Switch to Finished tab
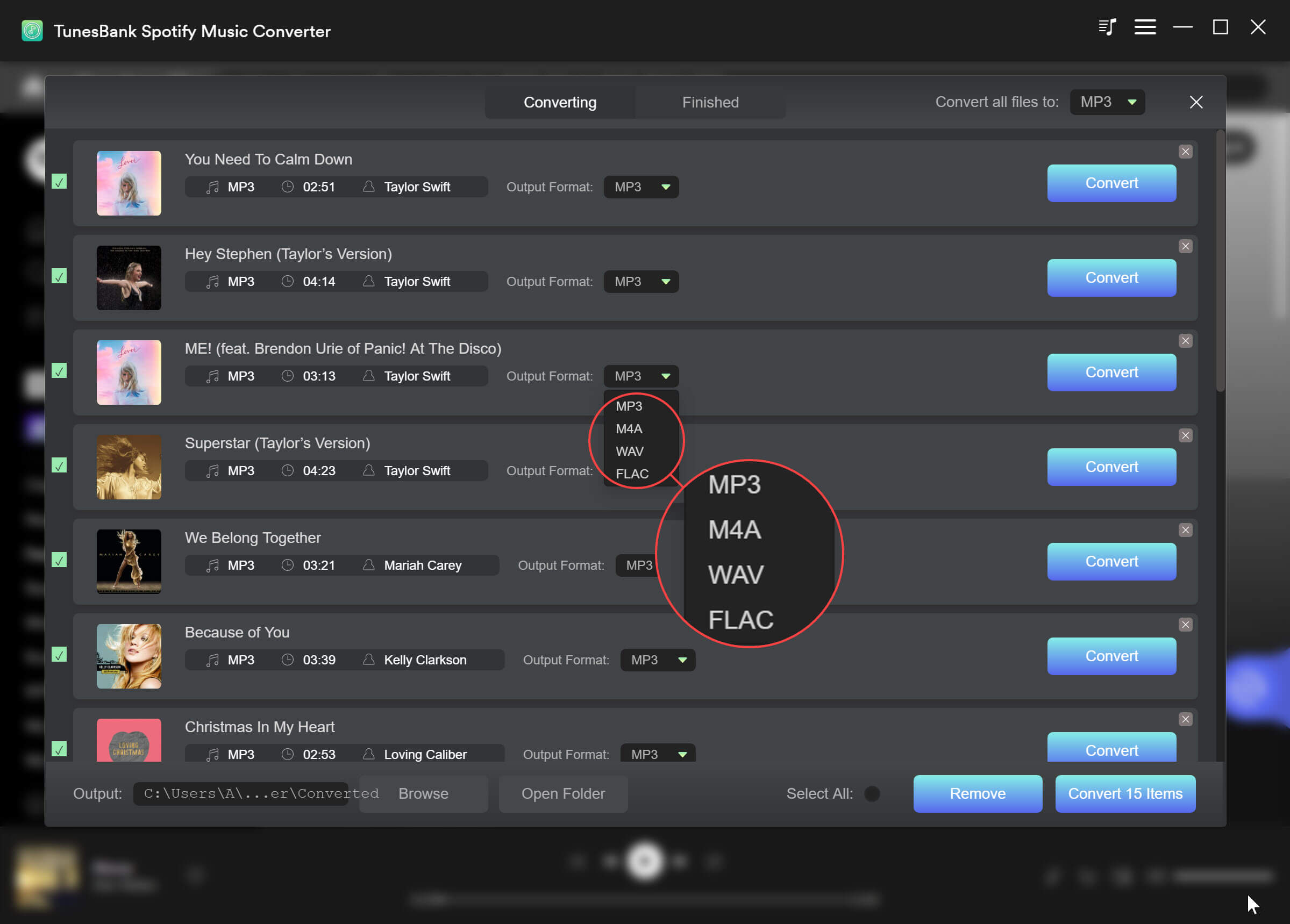 coord(709,102)
